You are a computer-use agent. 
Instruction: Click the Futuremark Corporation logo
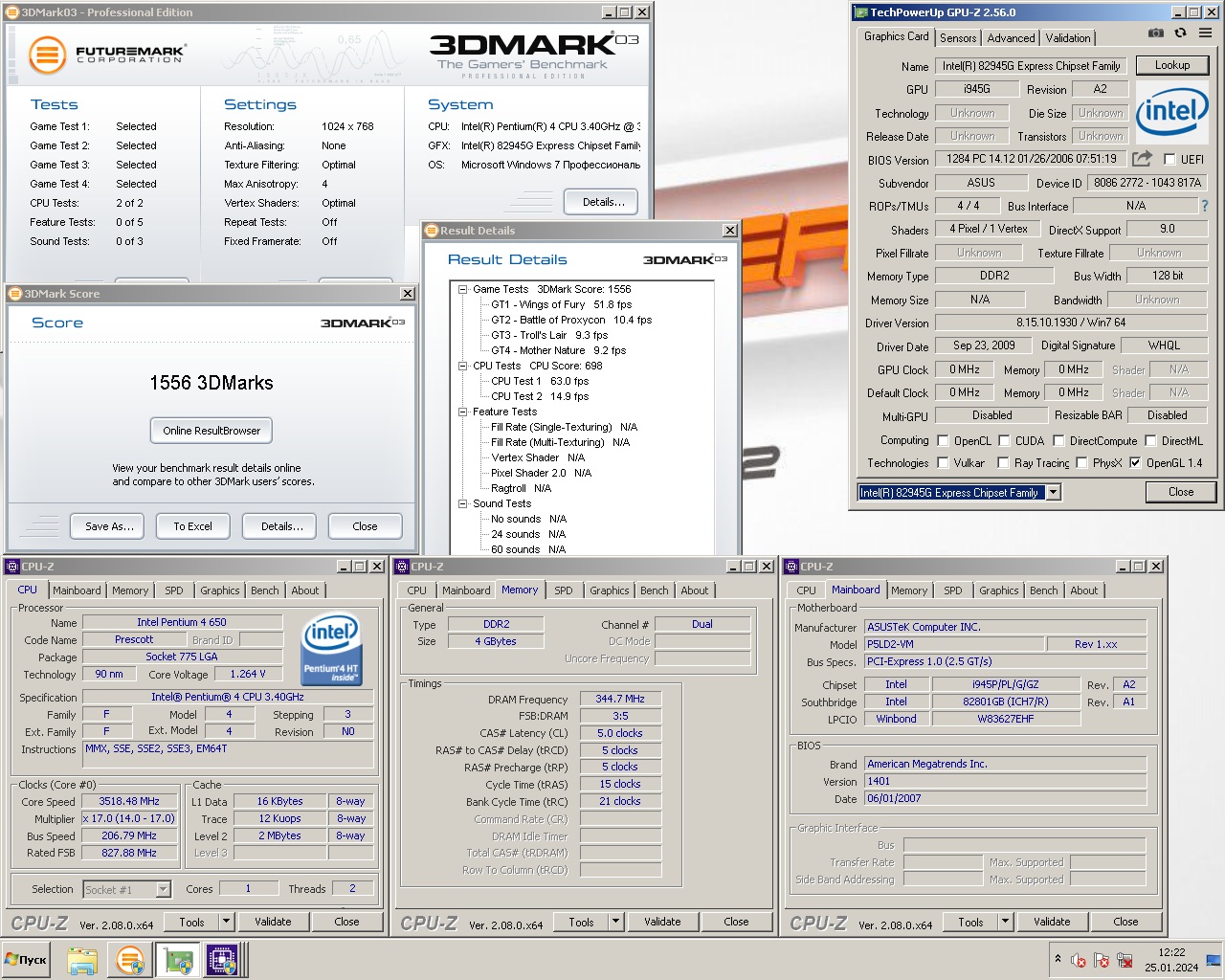click(106, 55)
